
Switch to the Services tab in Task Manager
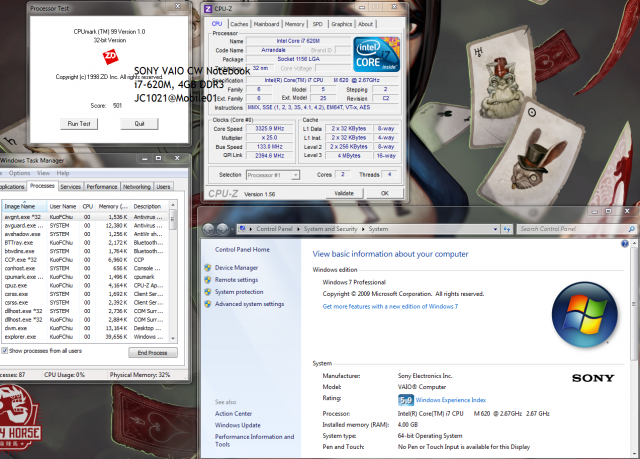71,186
